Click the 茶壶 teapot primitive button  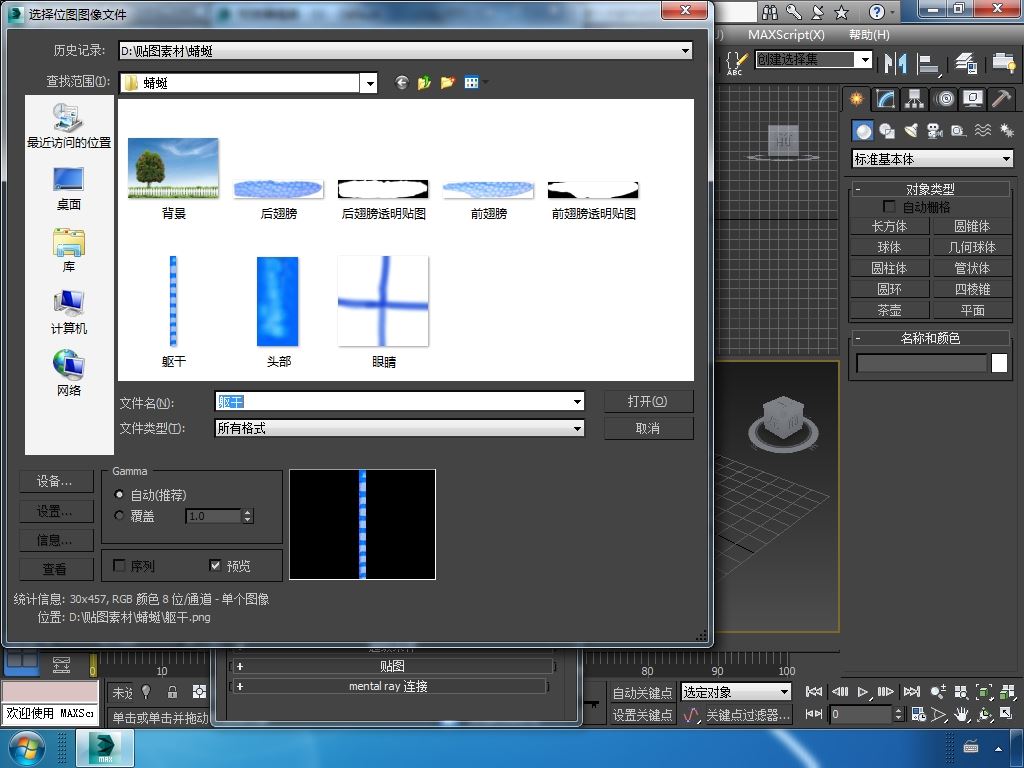(x=889, y=310)
